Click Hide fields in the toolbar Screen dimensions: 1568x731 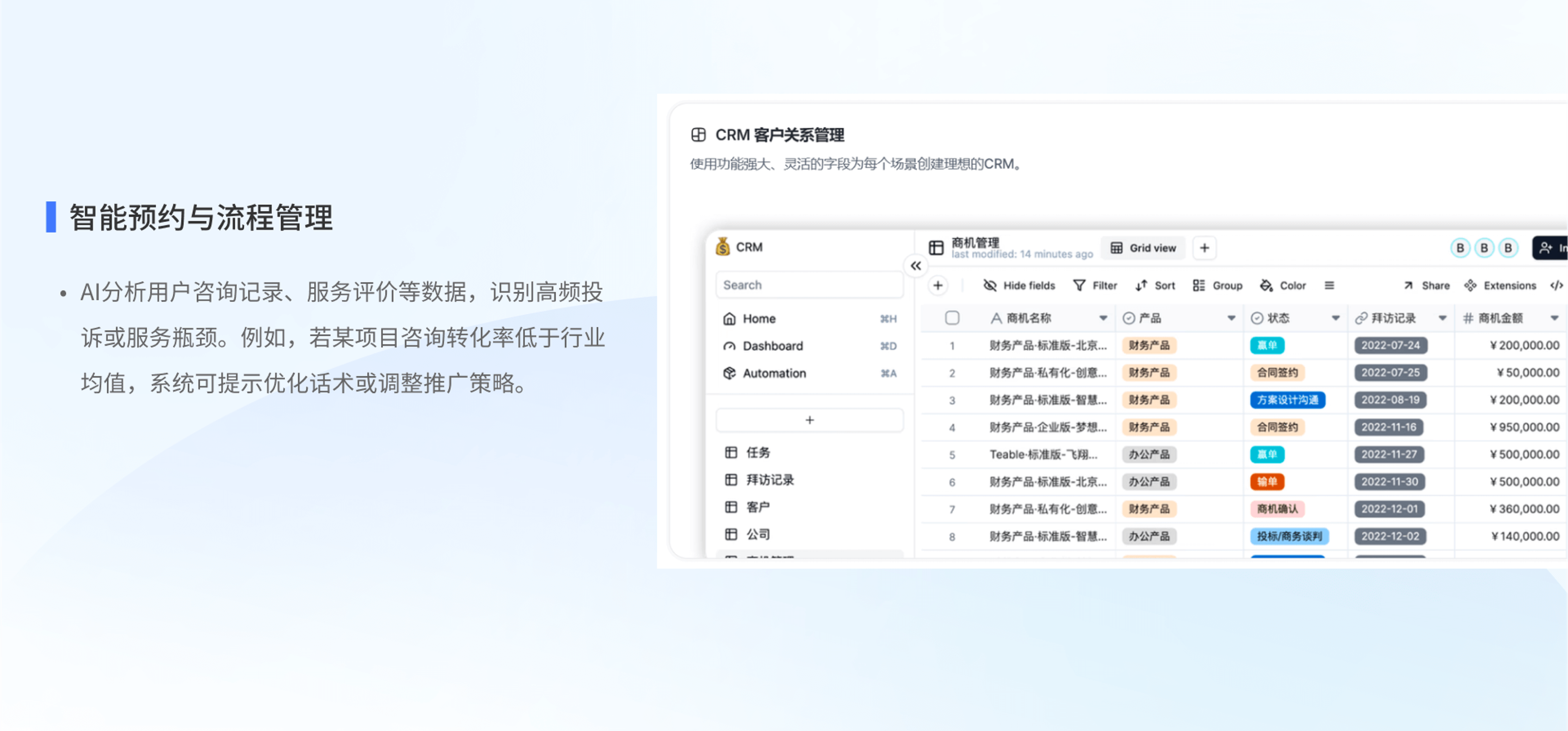(x=1019, y=286)
